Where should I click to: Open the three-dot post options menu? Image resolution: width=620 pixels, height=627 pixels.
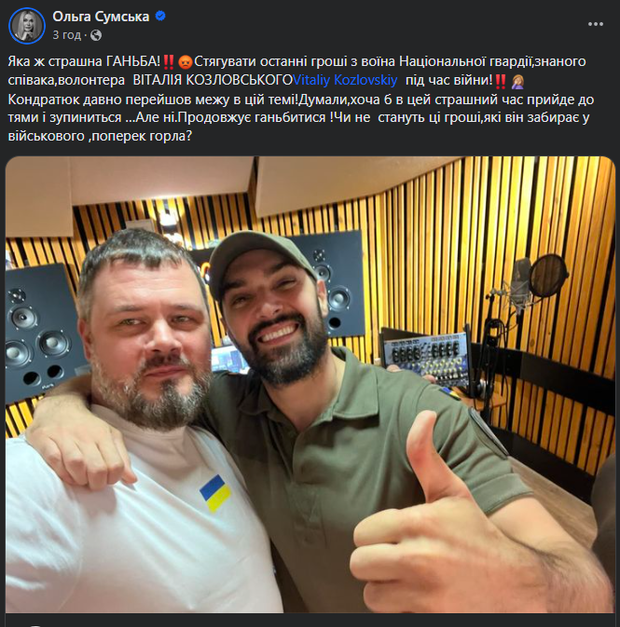pos(595,24)
